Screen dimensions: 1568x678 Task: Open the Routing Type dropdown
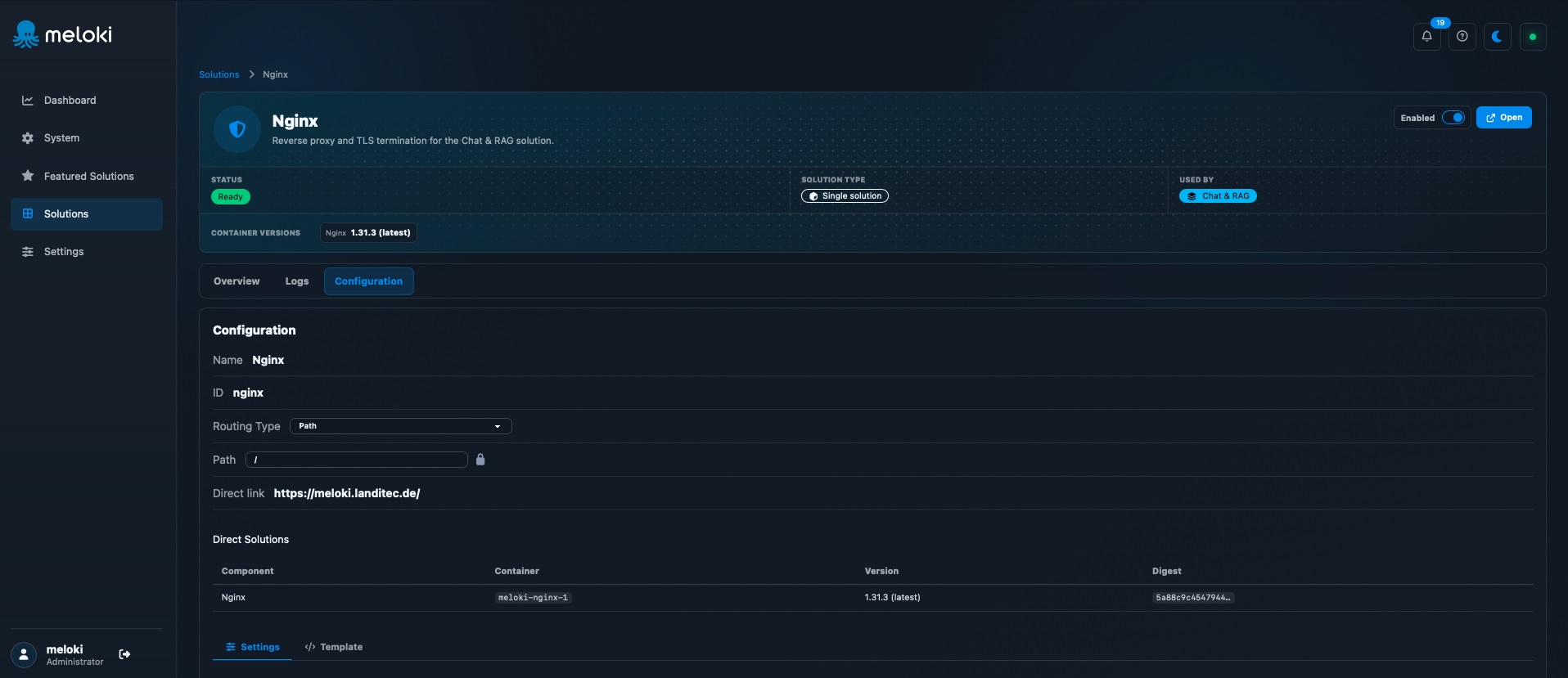tap(401, 426)
